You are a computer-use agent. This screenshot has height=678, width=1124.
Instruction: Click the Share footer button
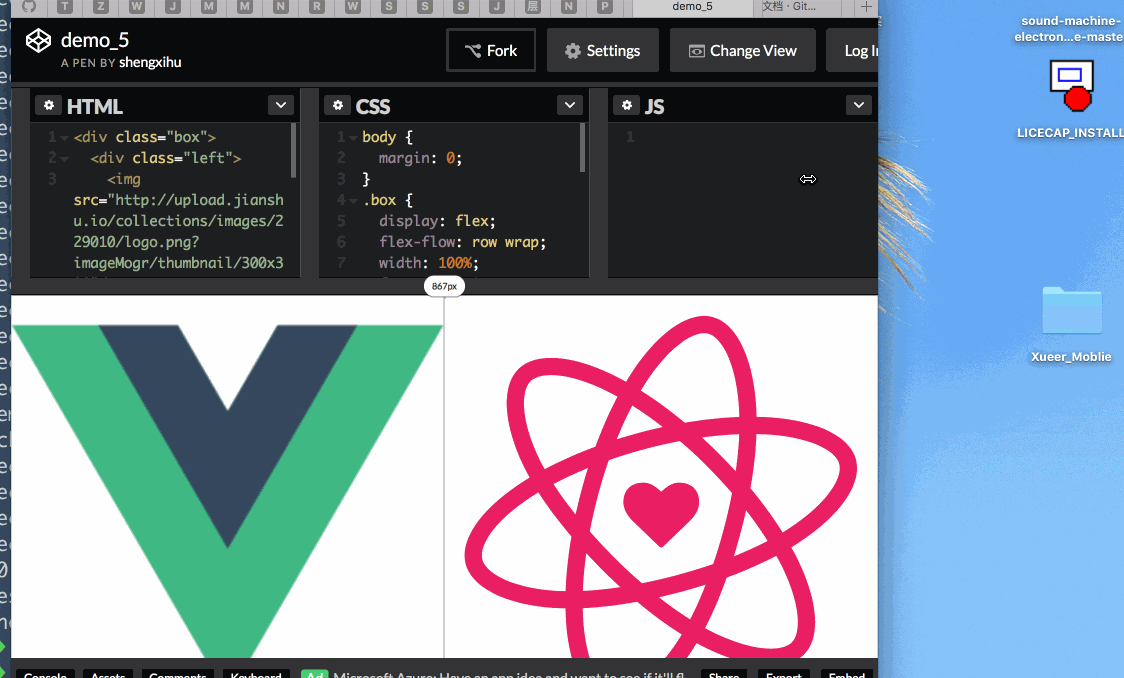pos(724,674)
